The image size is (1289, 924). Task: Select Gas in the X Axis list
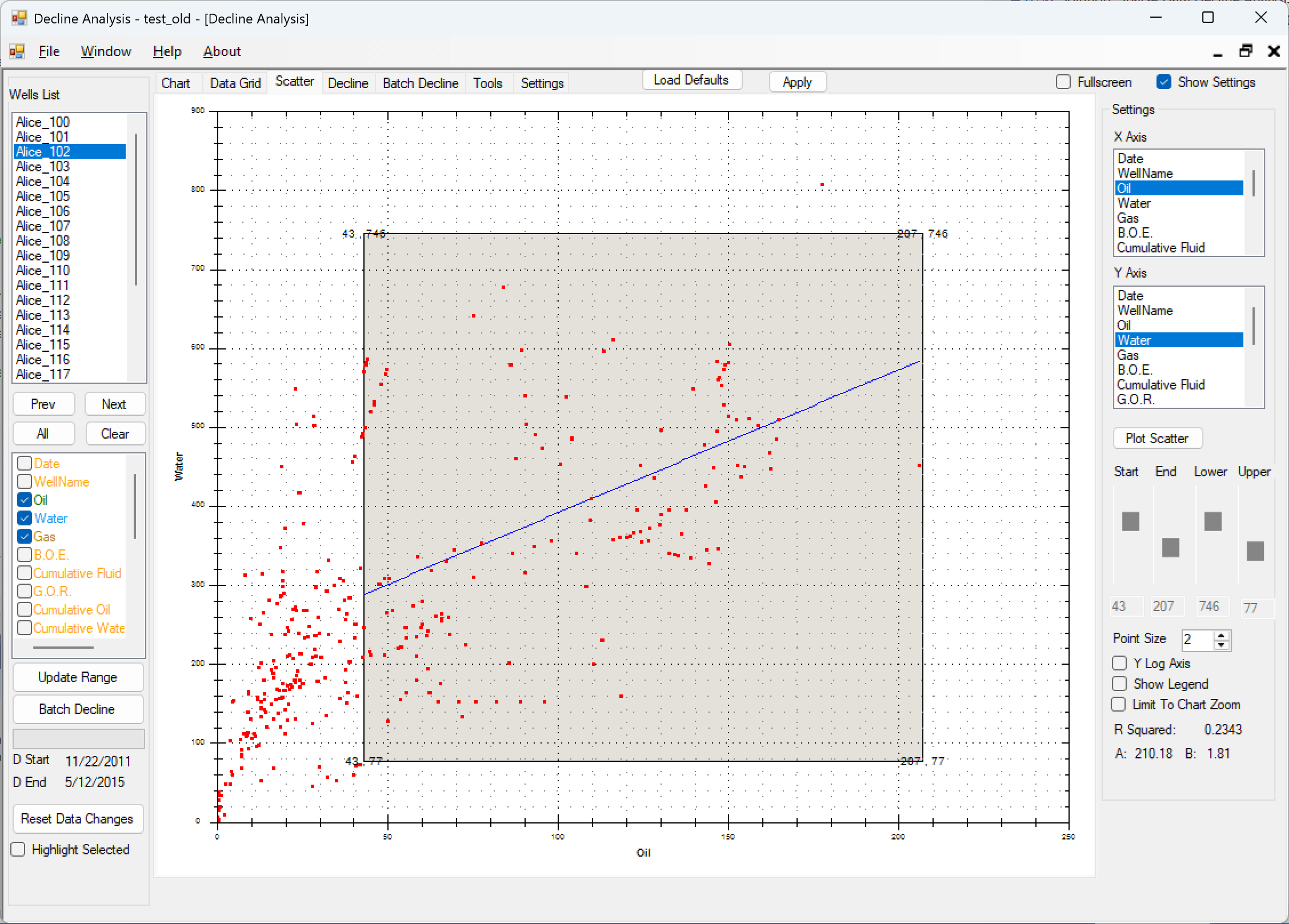[1179, 218]
